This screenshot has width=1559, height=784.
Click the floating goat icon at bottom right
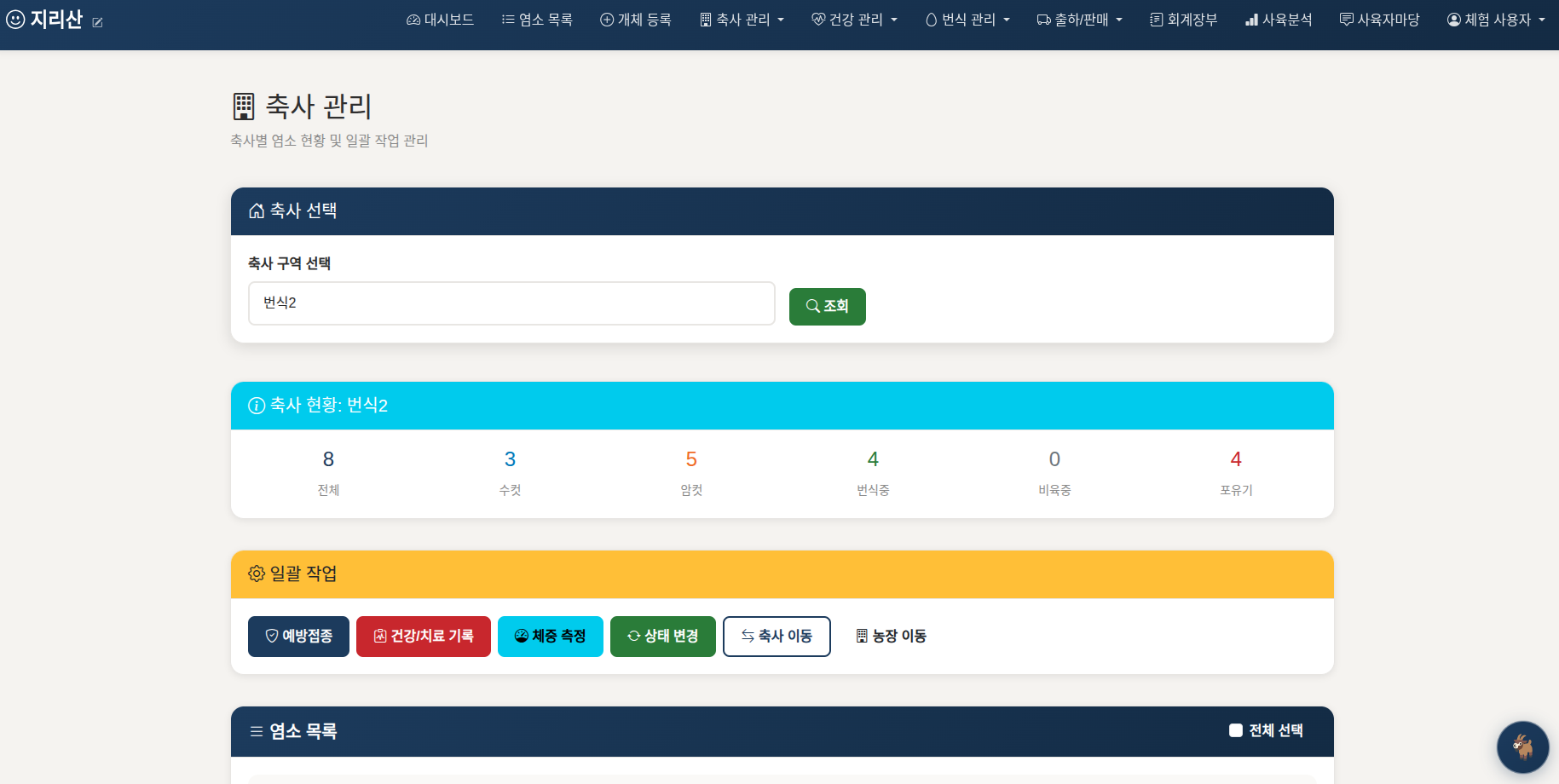coord(1522,747)
